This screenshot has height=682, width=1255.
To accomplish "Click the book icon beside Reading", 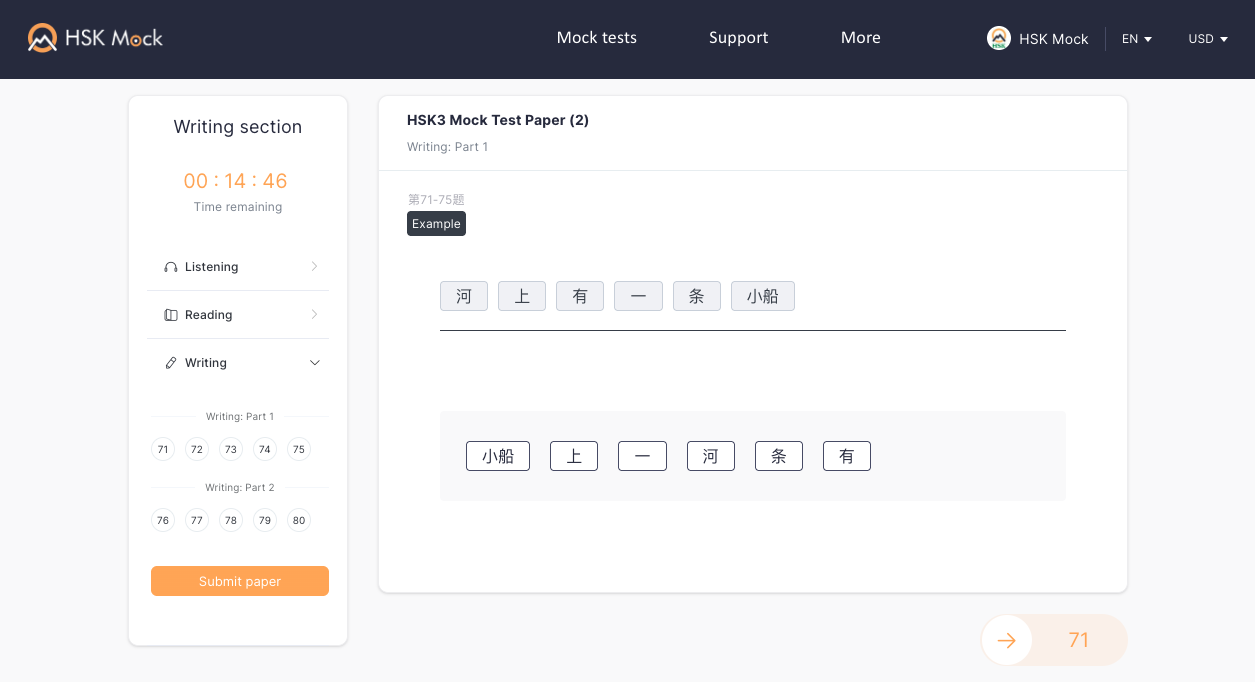I will pyautogui.click(x=170, y=315).
